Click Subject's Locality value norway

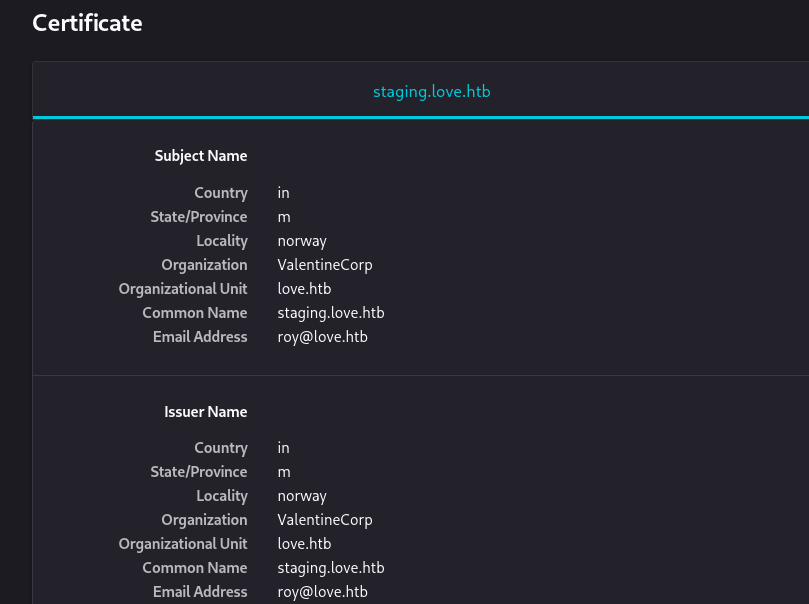pos(302,241)
